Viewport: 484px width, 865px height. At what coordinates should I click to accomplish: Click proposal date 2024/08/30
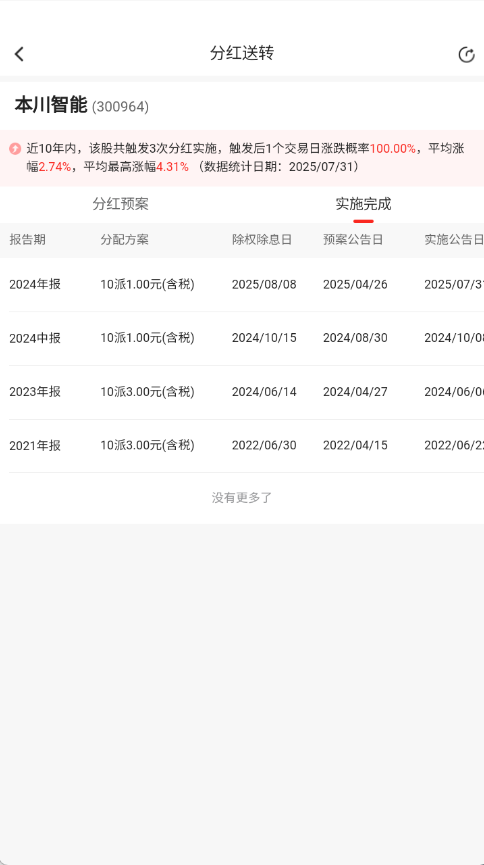(x=355, y=338)
